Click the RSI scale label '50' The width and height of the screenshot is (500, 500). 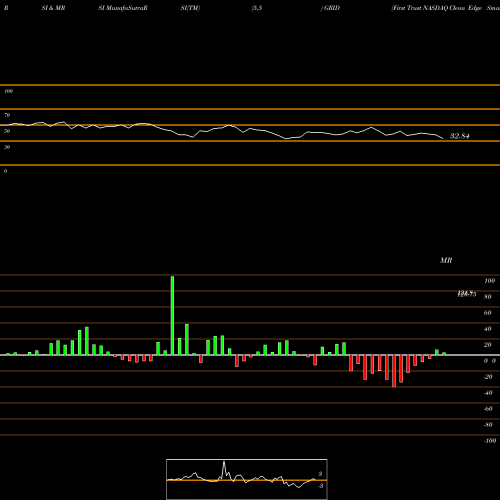[x=7, y=131]
